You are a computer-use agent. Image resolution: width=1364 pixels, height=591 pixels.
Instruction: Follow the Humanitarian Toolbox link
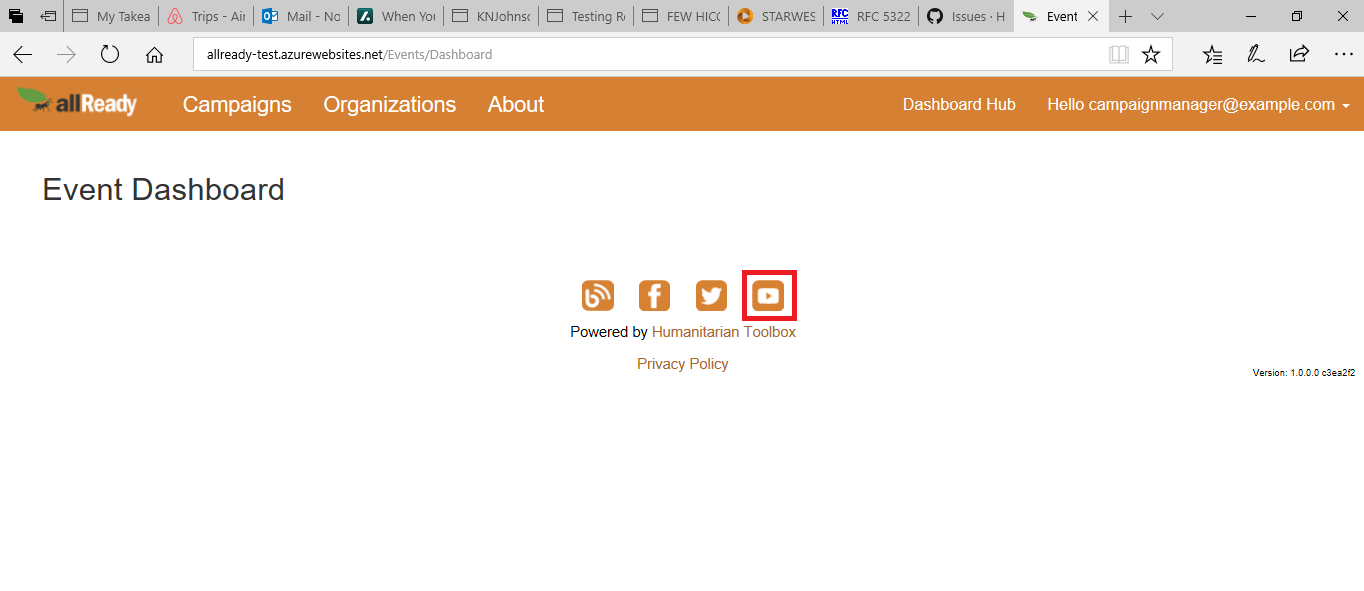724,332
